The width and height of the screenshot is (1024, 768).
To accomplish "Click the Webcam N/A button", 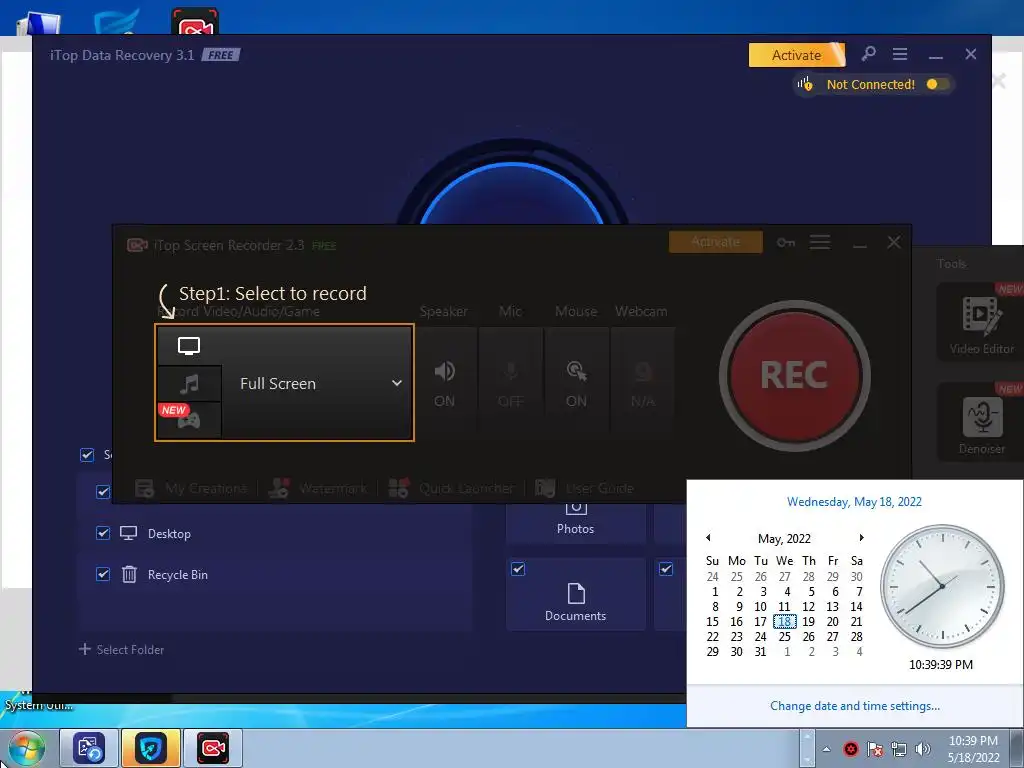I will click(643, 383).
